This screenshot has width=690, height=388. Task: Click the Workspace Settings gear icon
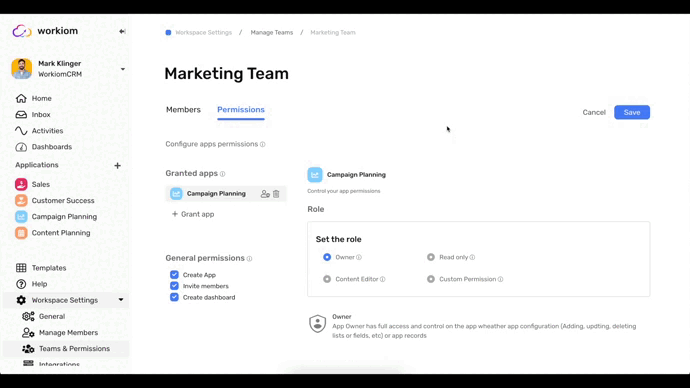21,300
